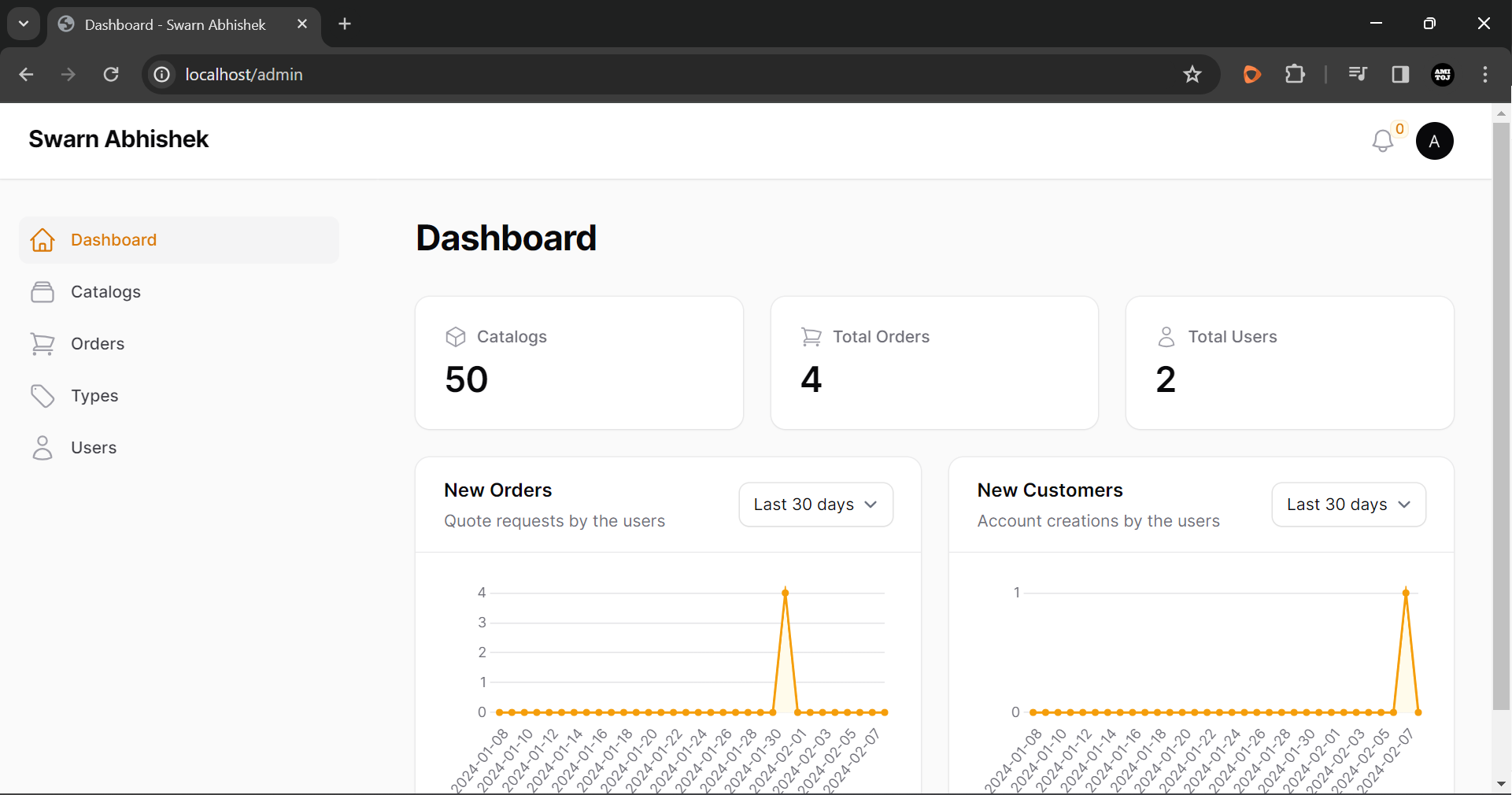Screen dimensions: 1512x795
Task: Click the Orders cart icon in sidebar
Action: coord(43,344)
